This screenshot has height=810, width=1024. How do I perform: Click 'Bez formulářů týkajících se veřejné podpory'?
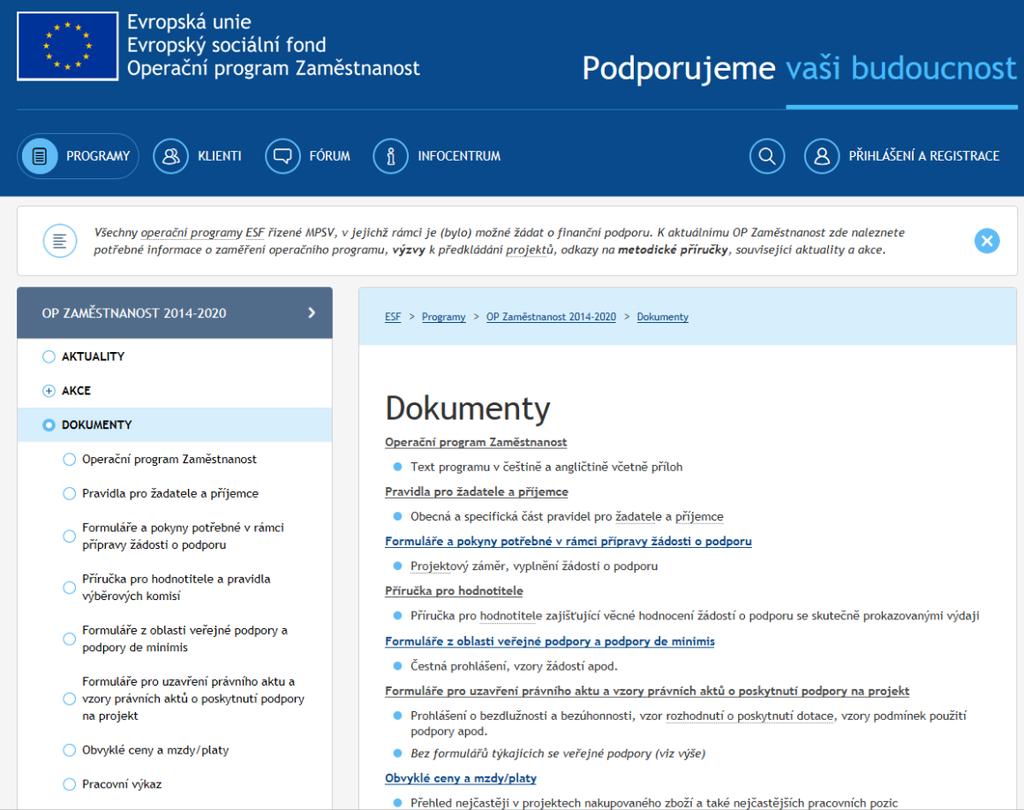(558, 753)
